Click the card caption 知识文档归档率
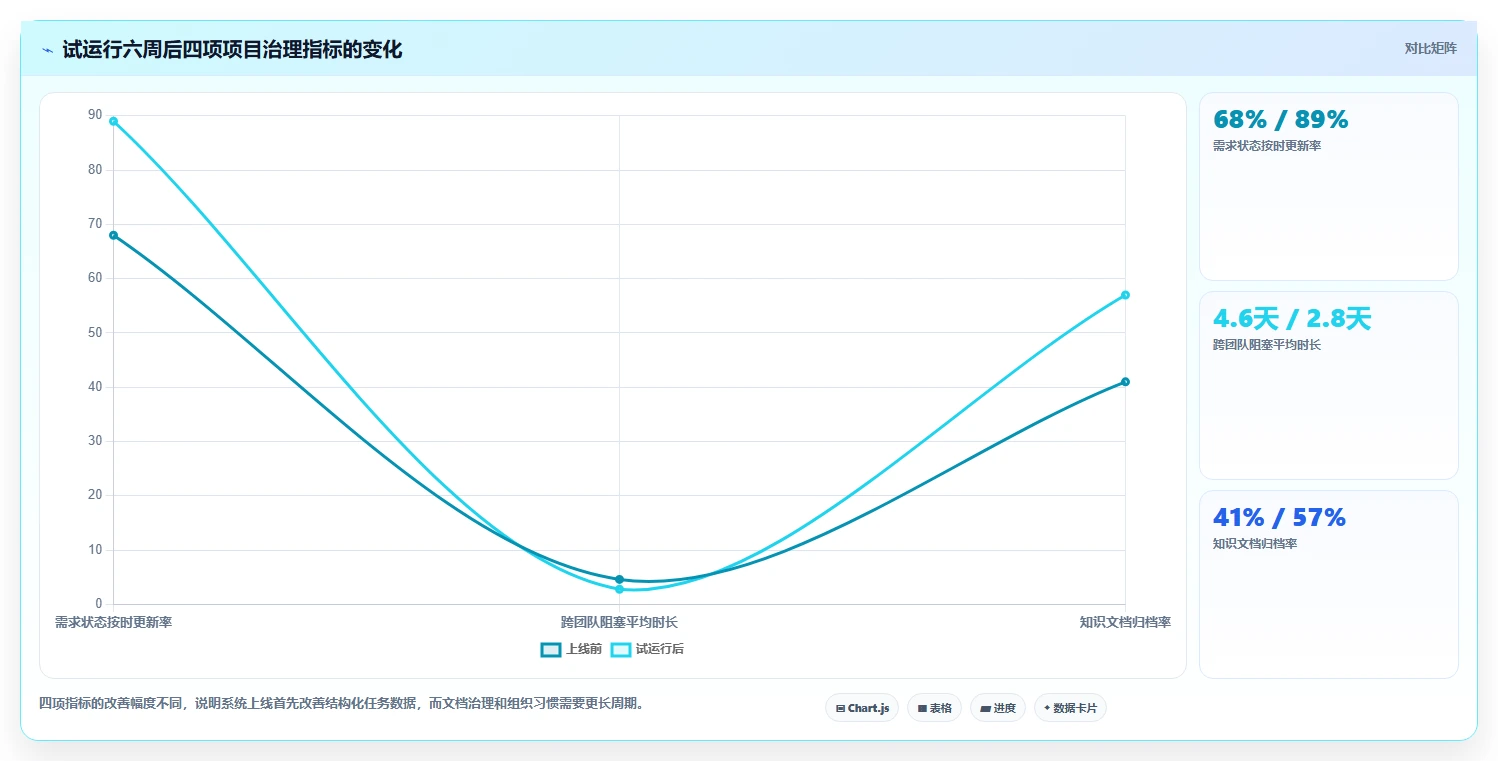Screen dimensions: 1498x761 pos(1254,544)
